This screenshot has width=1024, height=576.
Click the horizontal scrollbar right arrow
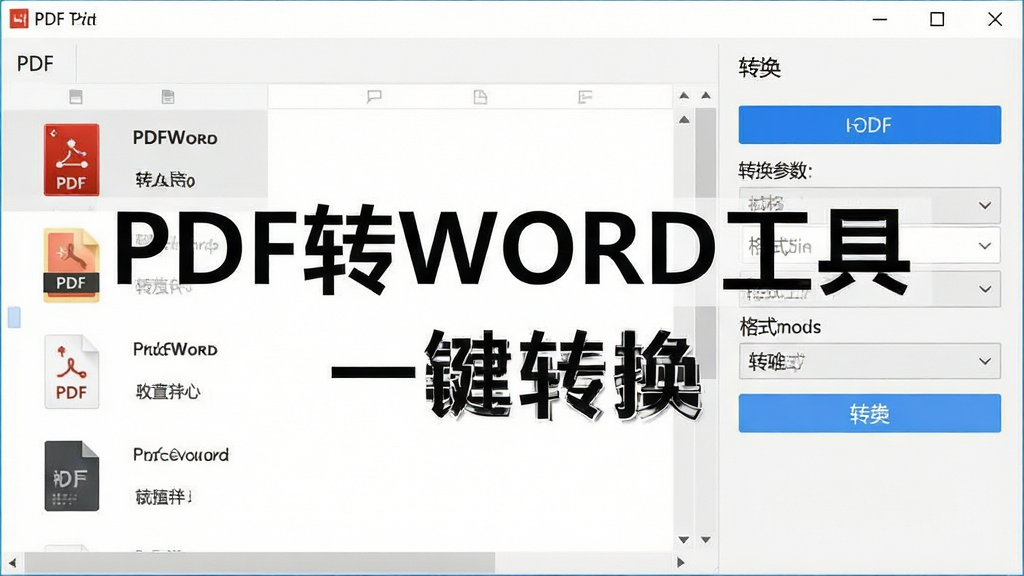point(681,562)
